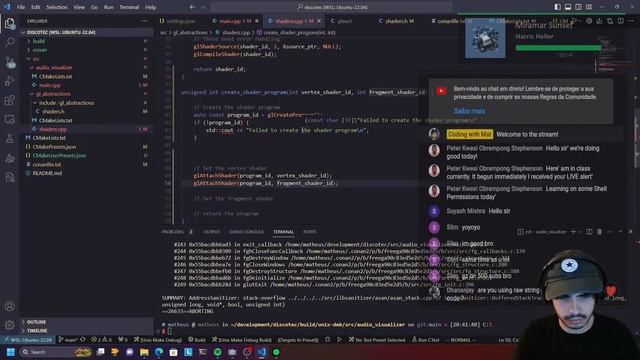The image size is (640, 360).
Task: Collapse include/gl_abstractions folder
Action: pyautogui.click(x=66, y=103)
